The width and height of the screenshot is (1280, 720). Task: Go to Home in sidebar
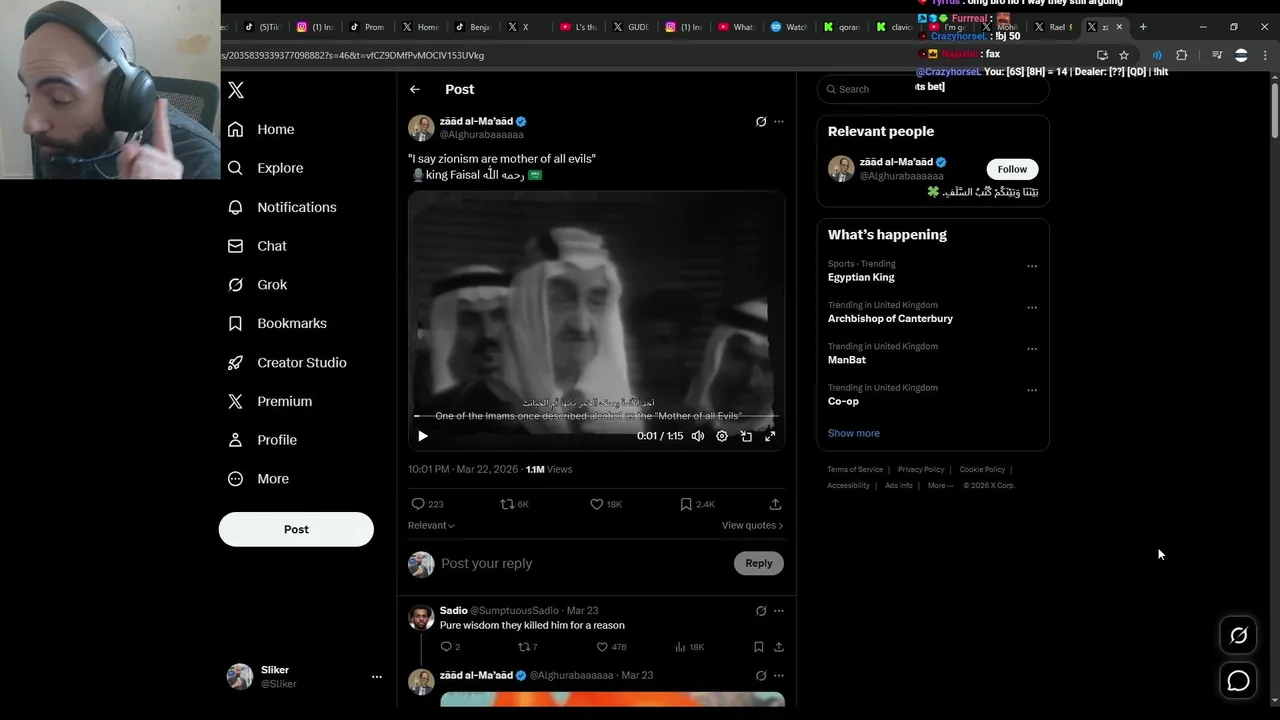click(261, 129)
